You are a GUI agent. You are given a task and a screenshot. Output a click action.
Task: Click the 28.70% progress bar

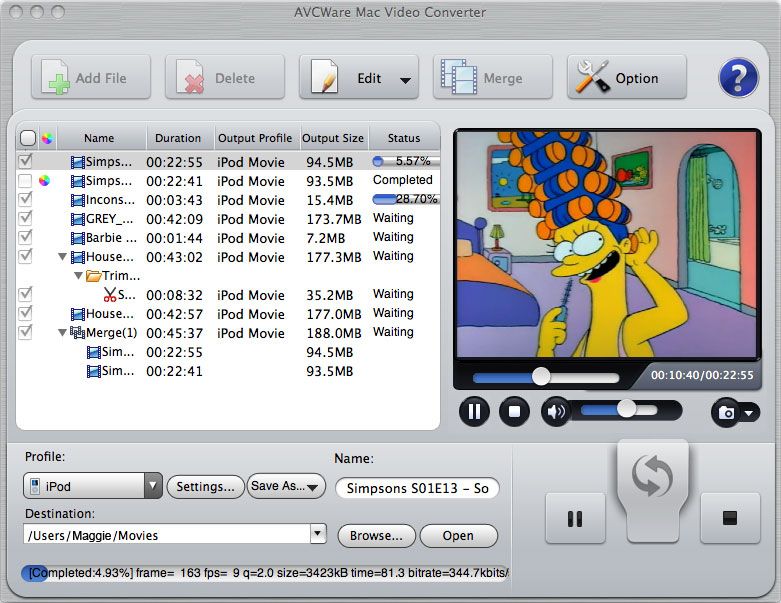[406, 199]
